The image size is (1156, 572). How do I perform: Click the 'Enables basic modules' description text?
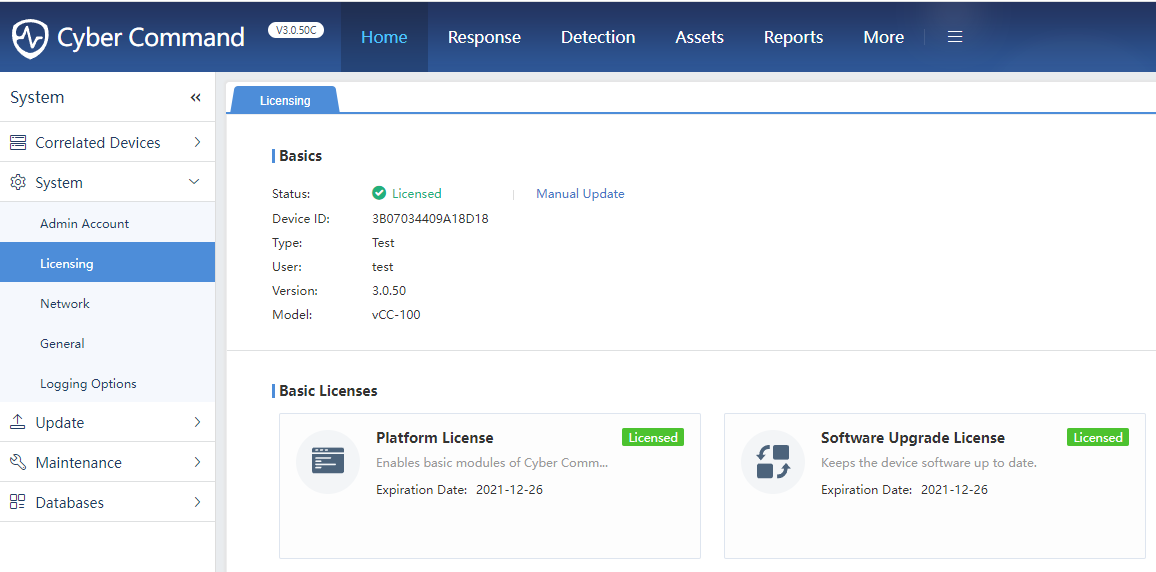click(x=492, y=463)
